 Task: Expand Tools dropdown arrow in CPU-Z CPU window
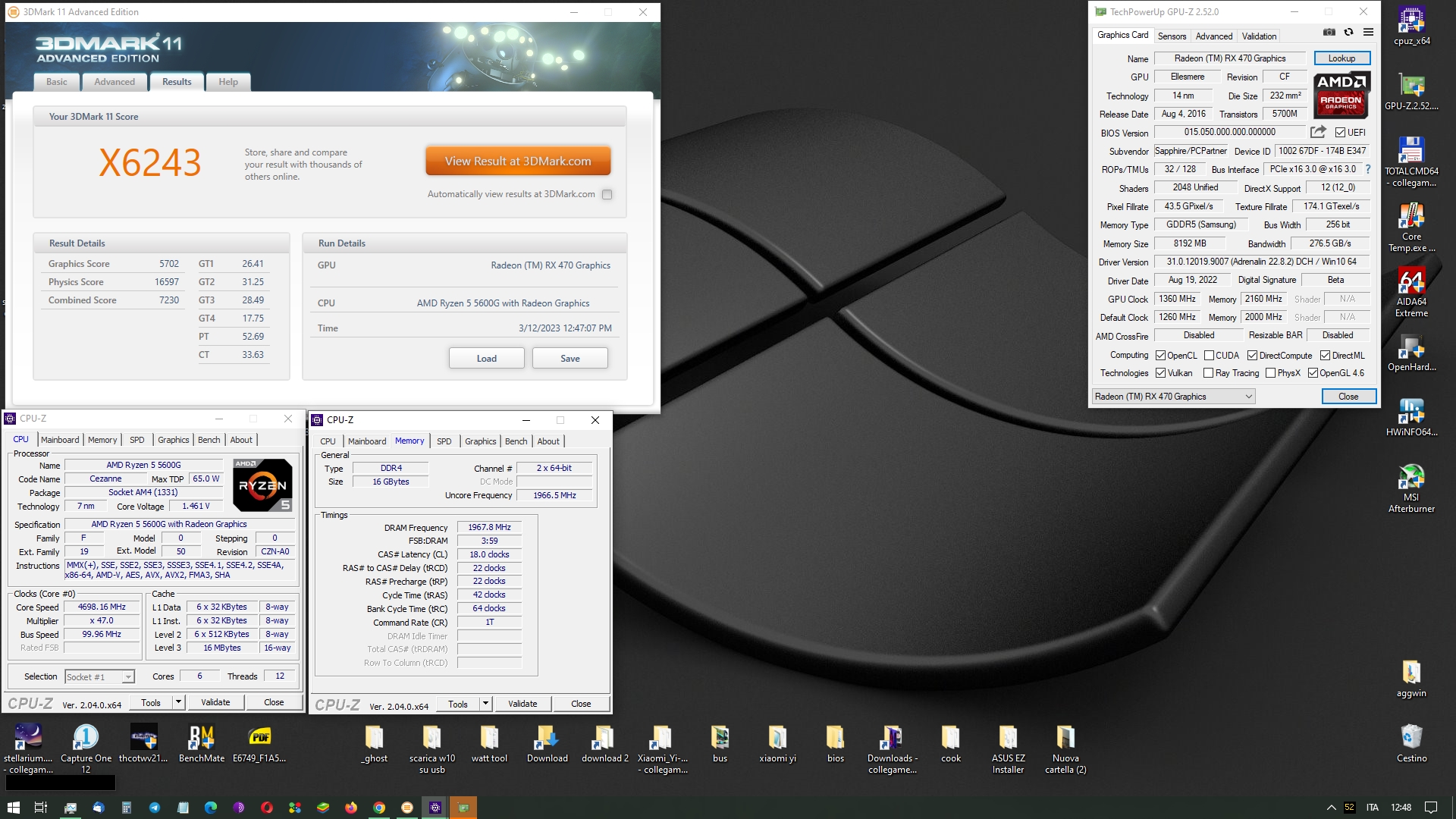point(179,702)
